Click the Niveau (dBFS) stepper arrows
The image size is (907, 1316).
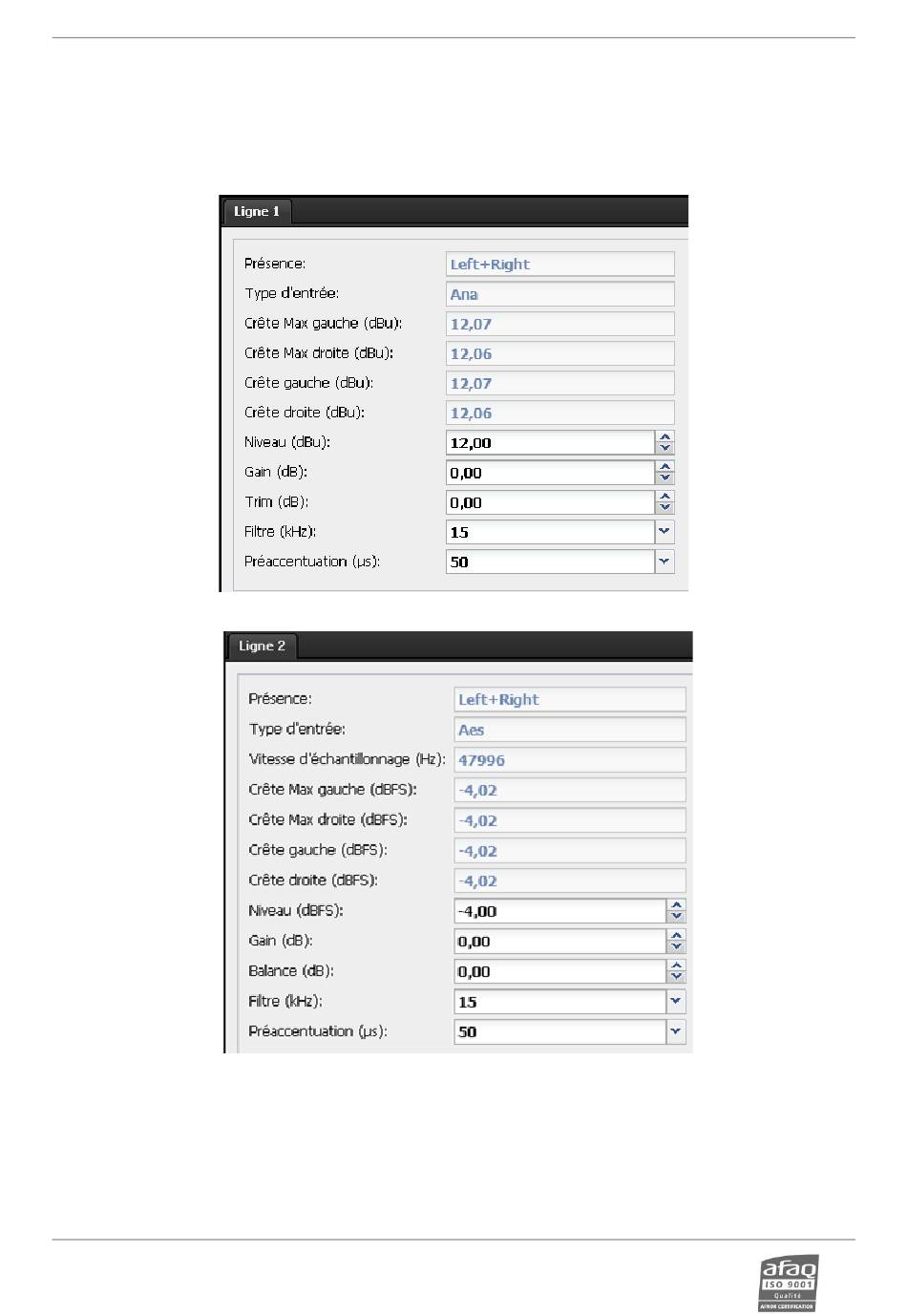[x=677, y=911]
